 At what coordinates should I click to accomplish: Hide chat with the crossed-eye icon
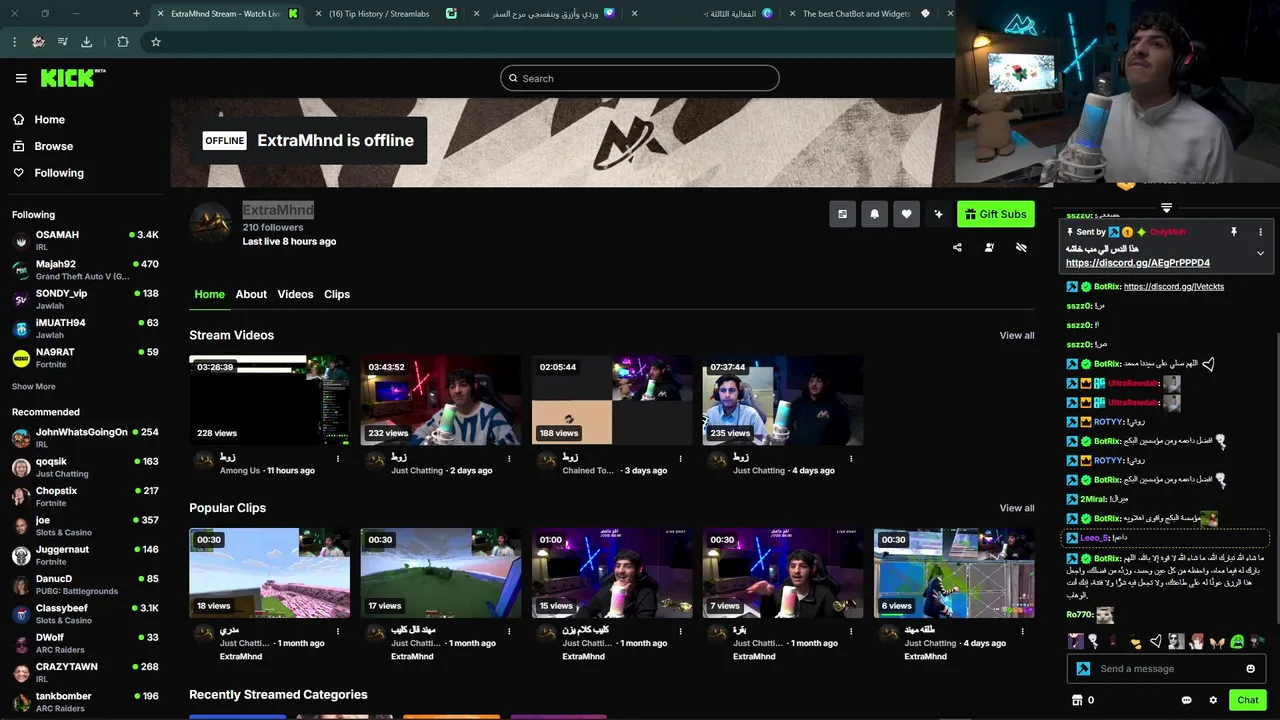[x=1021, y=247]
